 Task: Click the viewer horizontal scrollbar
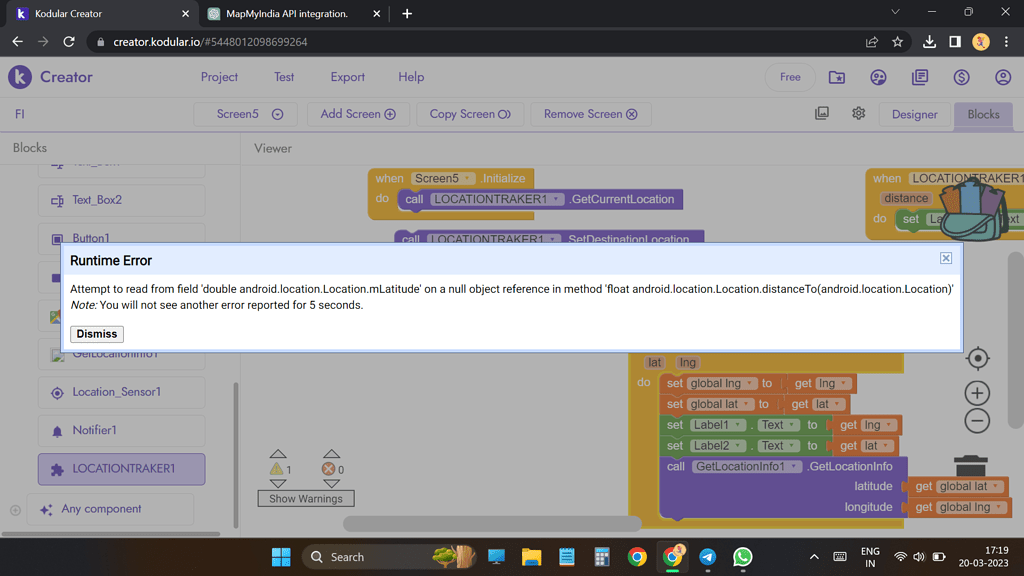click(x=492, y=523)
